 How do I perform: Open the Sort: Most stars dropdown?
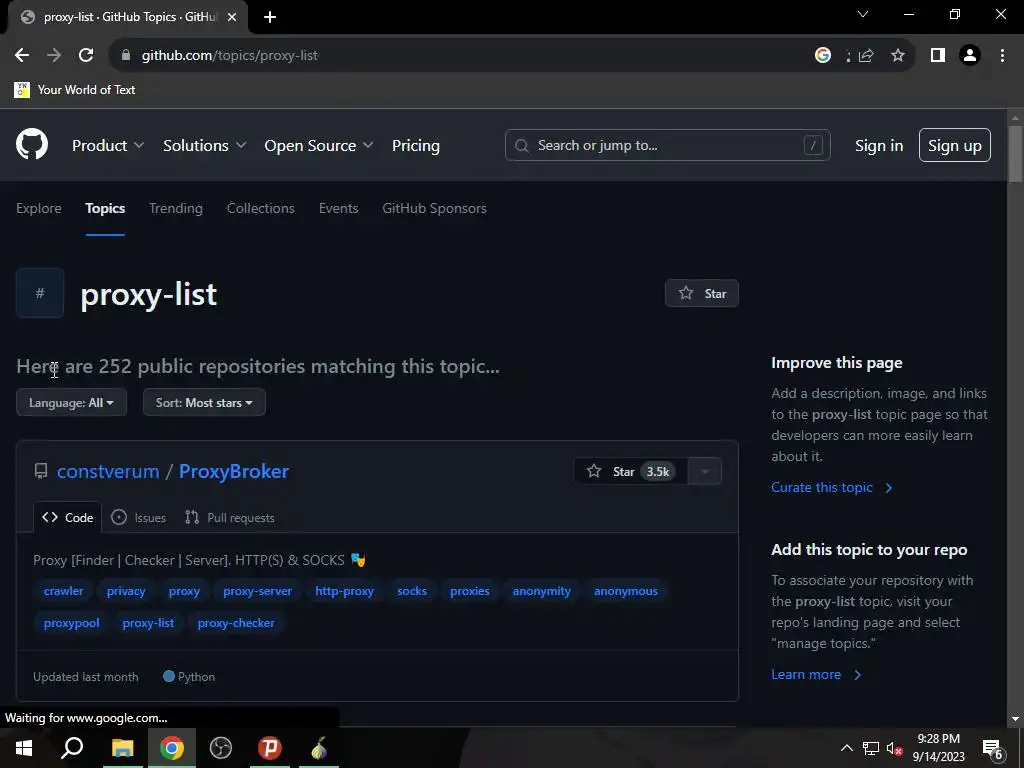tap(204, 402)
